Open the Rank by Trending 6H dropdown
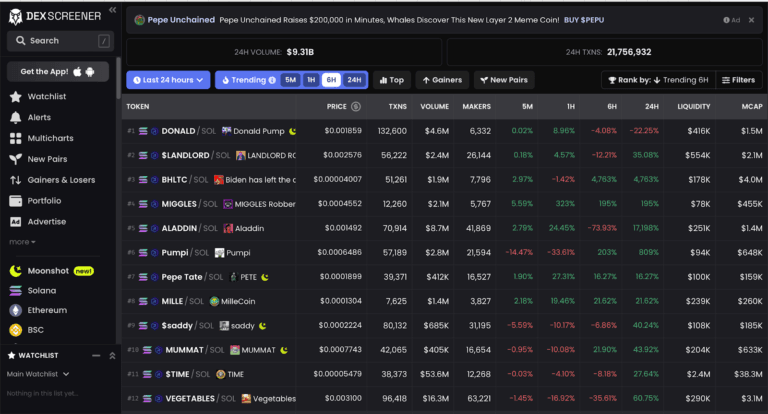This screenshot has height=414, width=768. (658, 80)
